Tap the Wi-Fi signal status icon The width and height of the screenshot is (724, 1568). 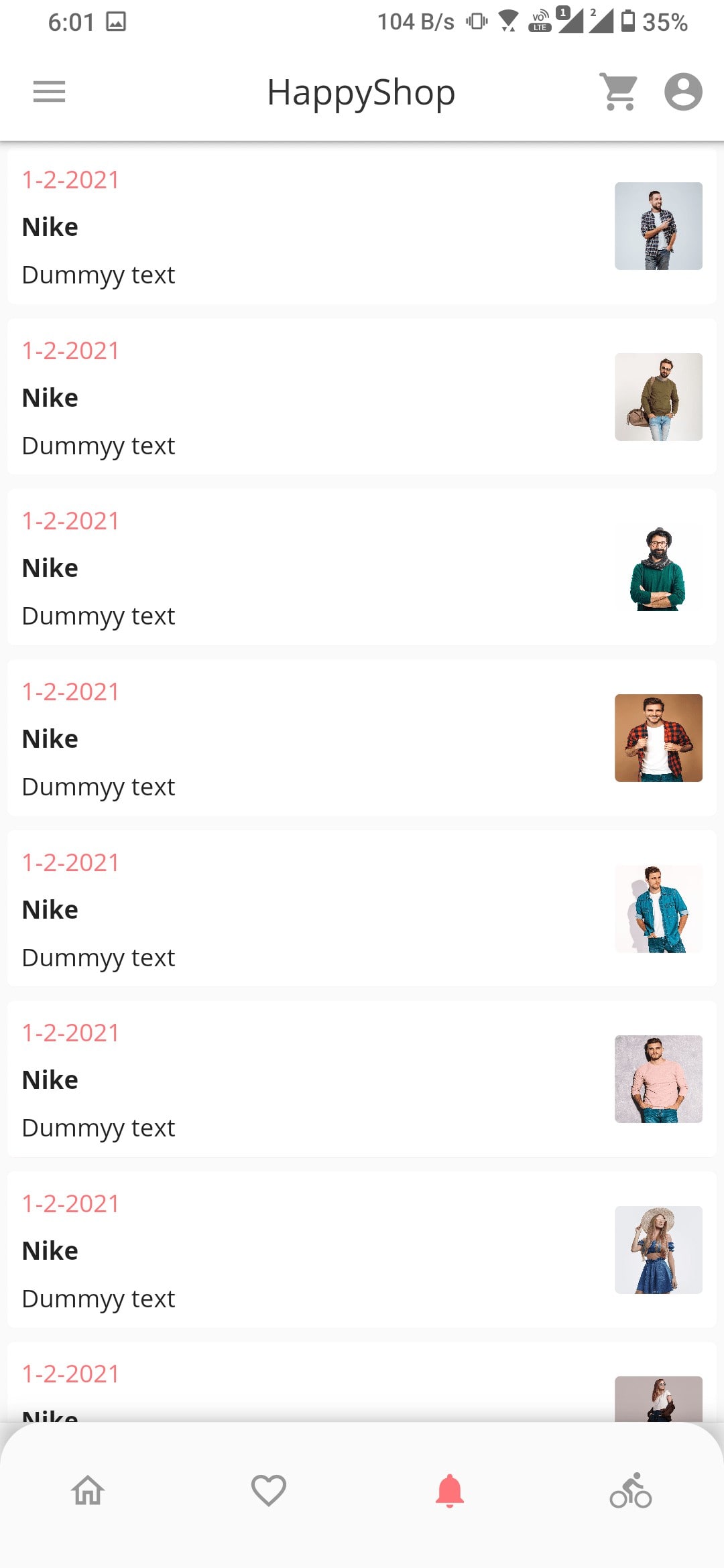(509, 21)
